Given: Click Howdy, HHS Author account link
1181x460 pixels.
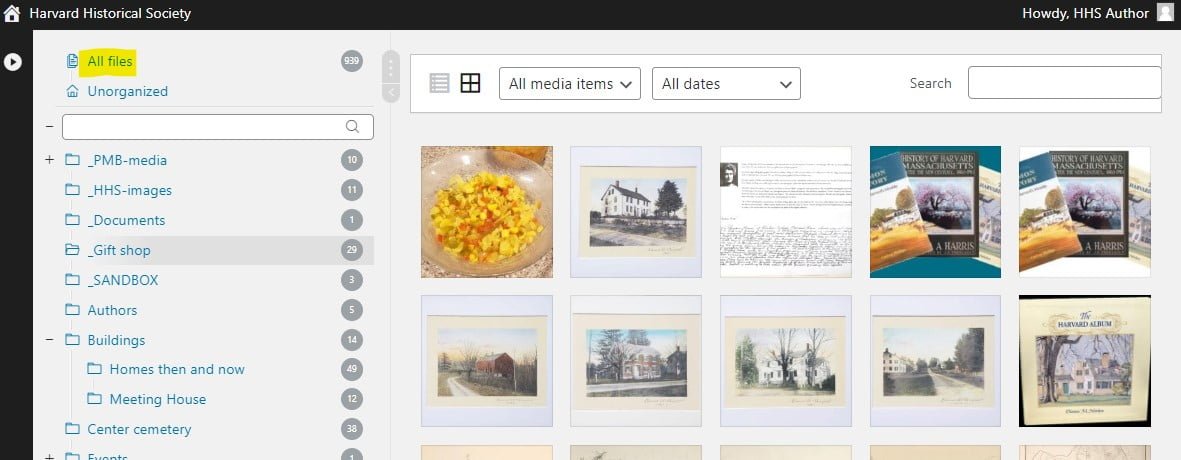Looking at the screenshot, I should (x=1084, y=13).
